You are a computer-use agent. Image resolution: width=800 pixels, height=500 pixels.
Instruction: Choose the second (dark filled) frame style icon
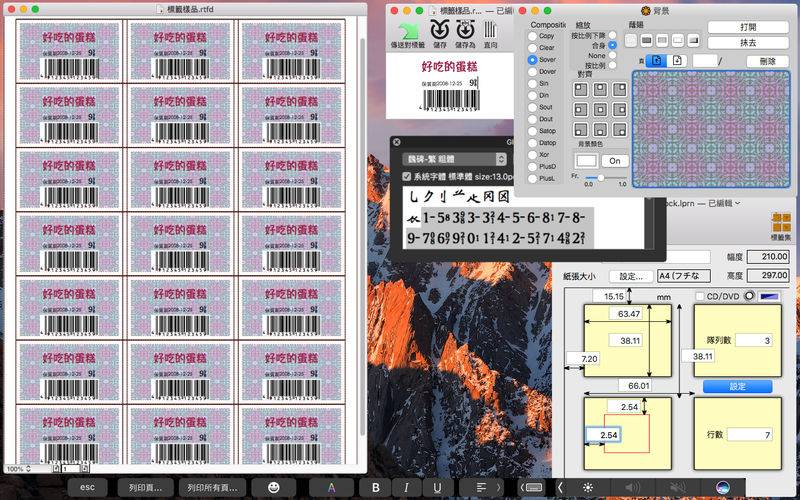coord(646,40)
